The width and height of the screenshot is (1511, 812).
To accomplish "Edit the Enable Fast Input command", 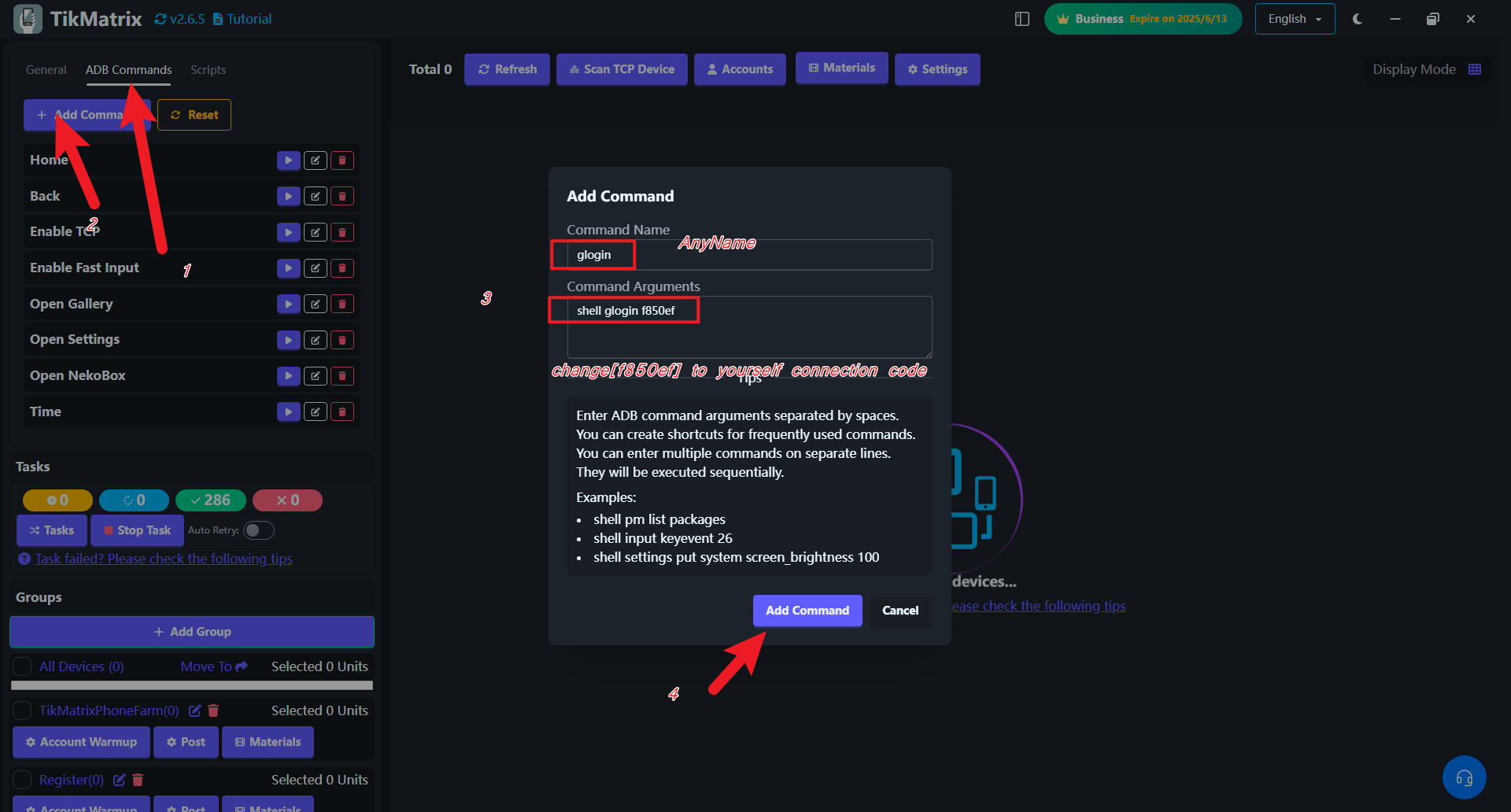I will 316,268.
